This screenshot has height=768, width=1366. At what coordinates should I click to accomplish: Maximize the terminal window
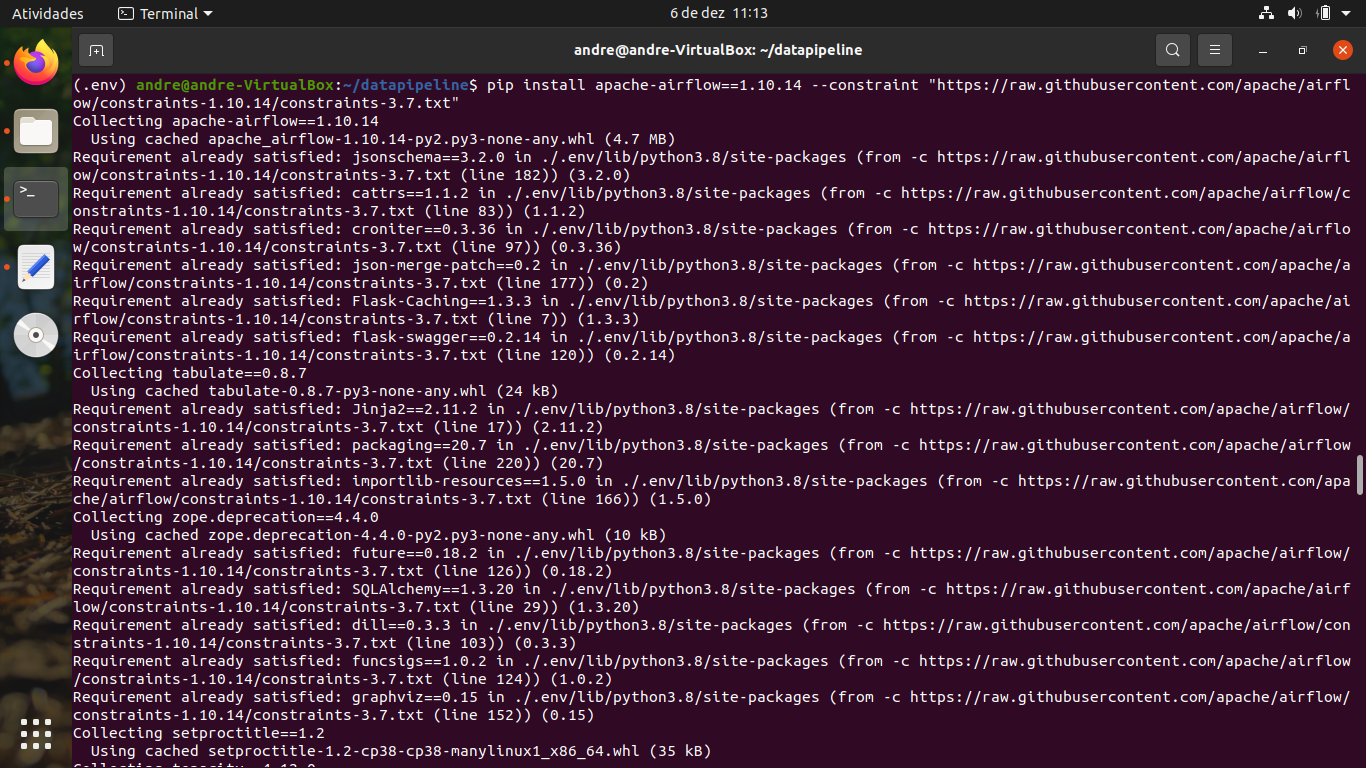pyautogui.click(x=1302, y=50)
